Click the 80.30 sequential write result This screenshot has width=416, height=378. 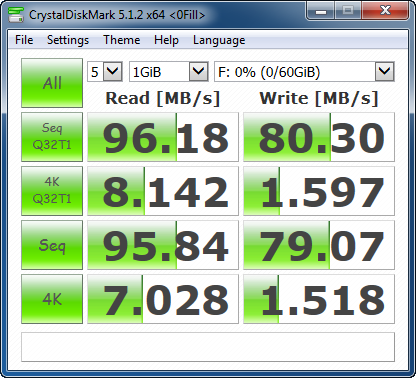(x=319, y=137)
